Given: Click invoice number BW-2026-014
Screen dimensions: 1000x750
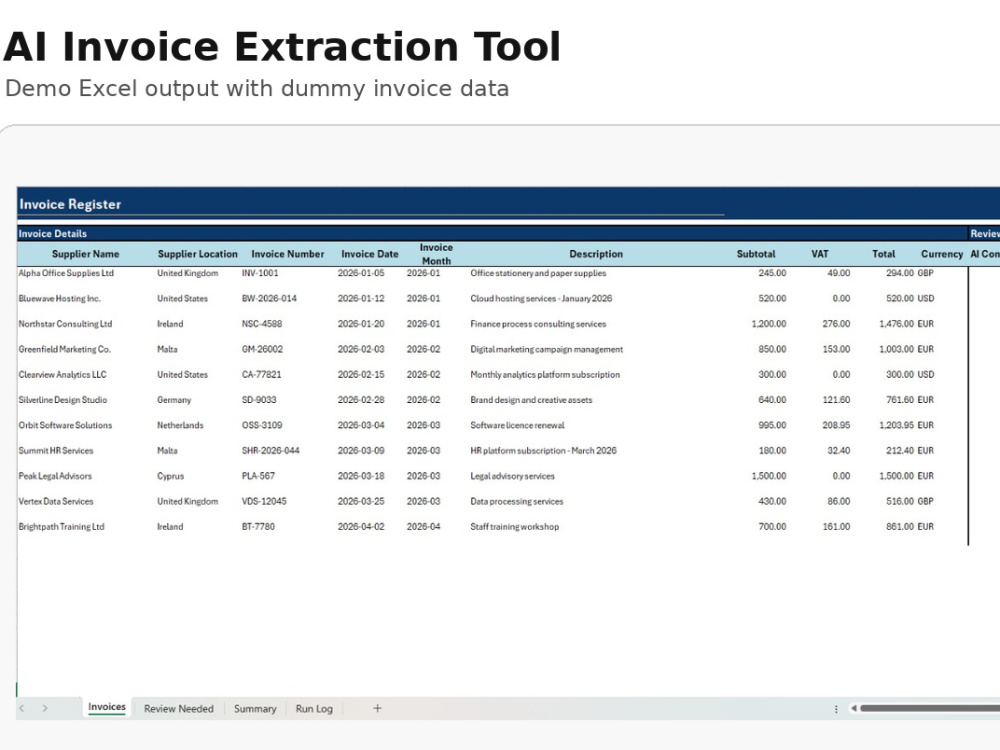Looking at the screenshot, I should pyautogui.click(x=269, y=298).
